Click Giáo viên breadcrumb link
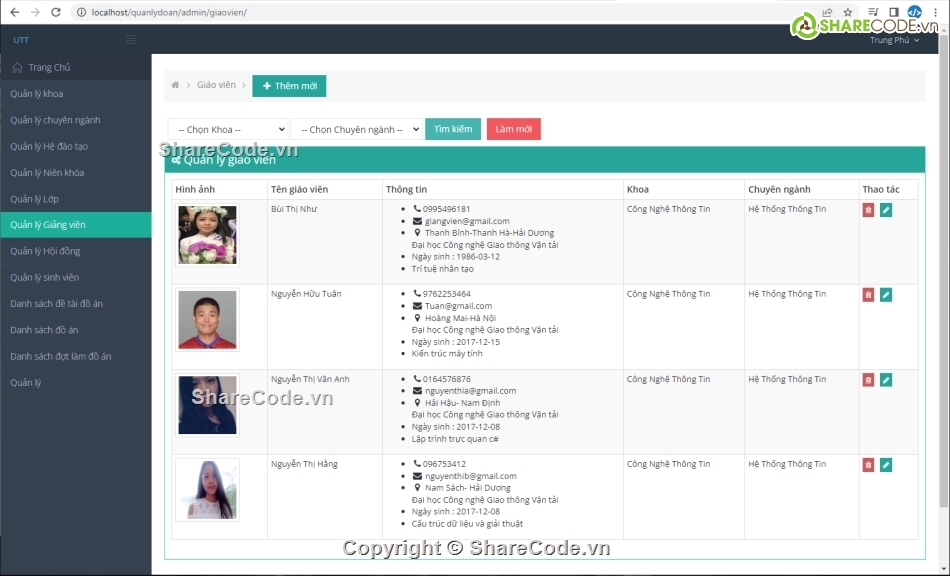 pyautogui.click(x=216, y=85)
